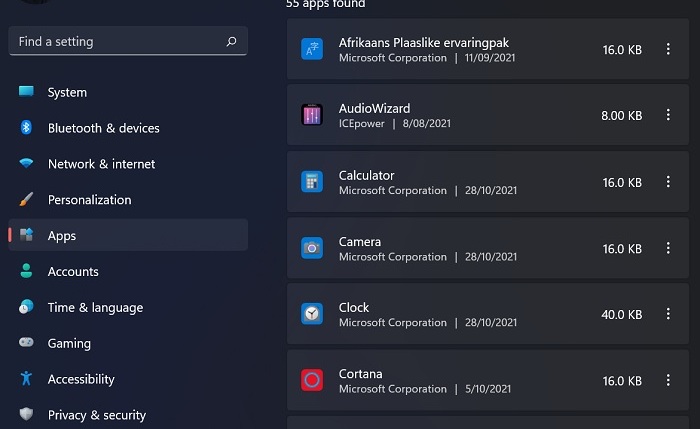This screenshot has height=429, width=700.
Task: Select the Apps label in the sidebar
Action: click(62, 236)
